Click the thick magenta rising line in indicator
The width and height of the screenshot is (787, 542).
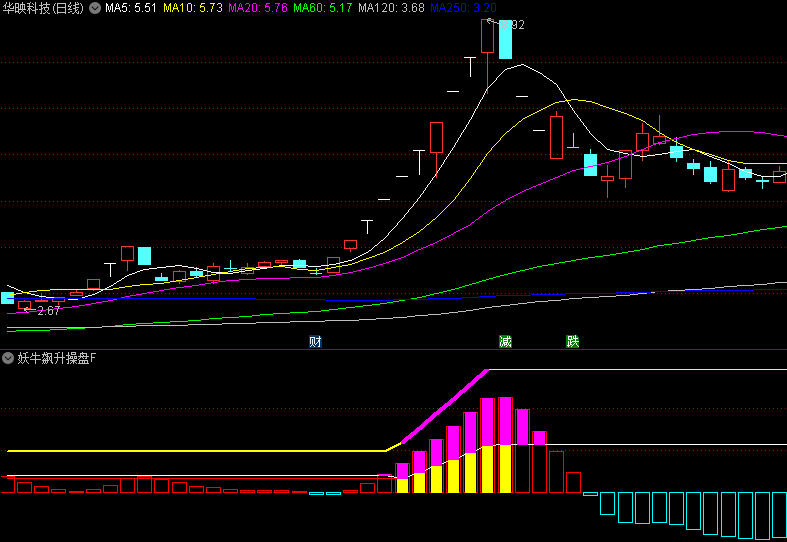[445, 407]
